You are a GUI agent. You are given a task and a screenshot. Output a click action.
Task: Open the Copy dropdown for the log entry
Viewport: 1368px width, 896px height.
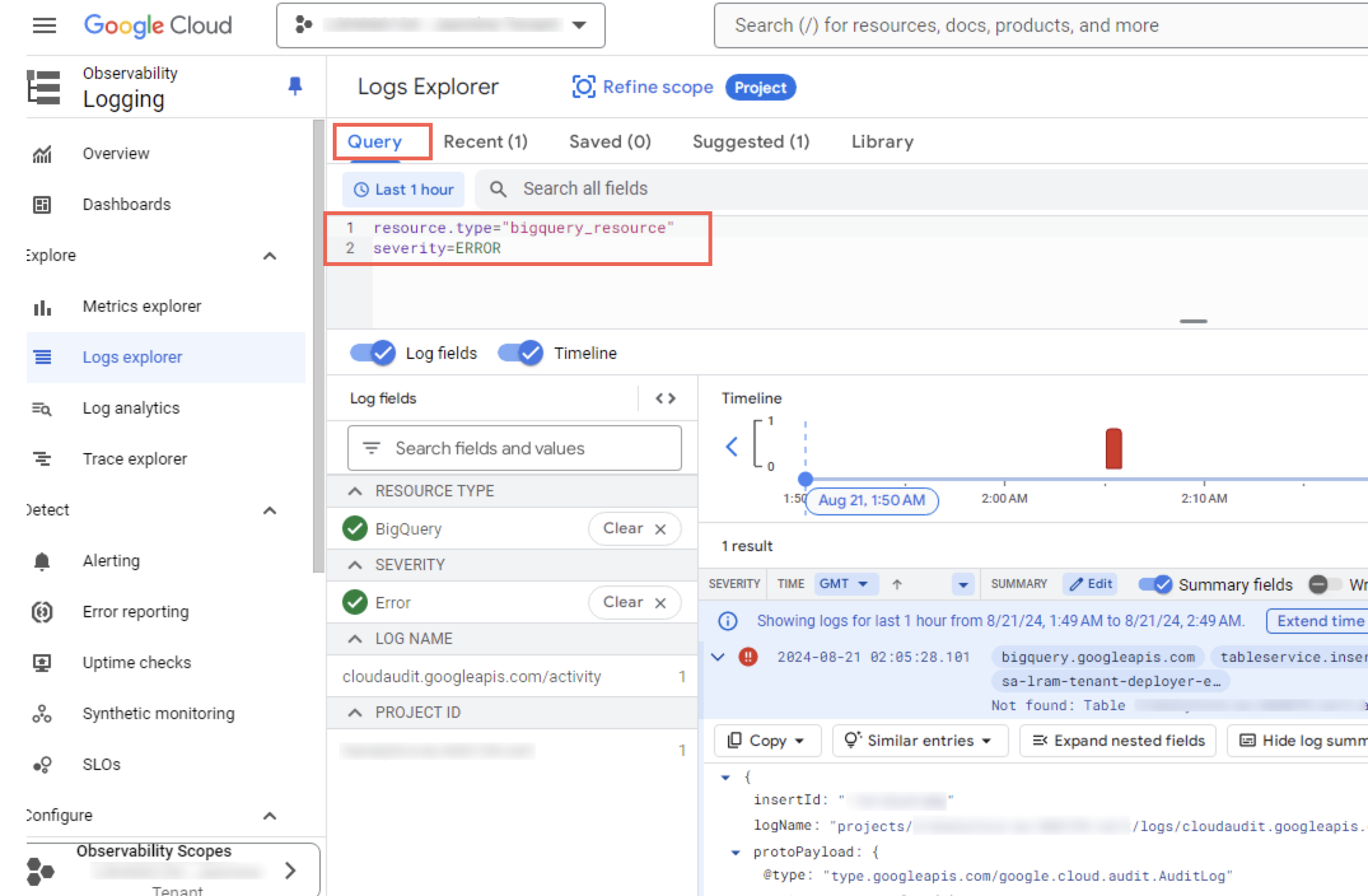(767, 741)
